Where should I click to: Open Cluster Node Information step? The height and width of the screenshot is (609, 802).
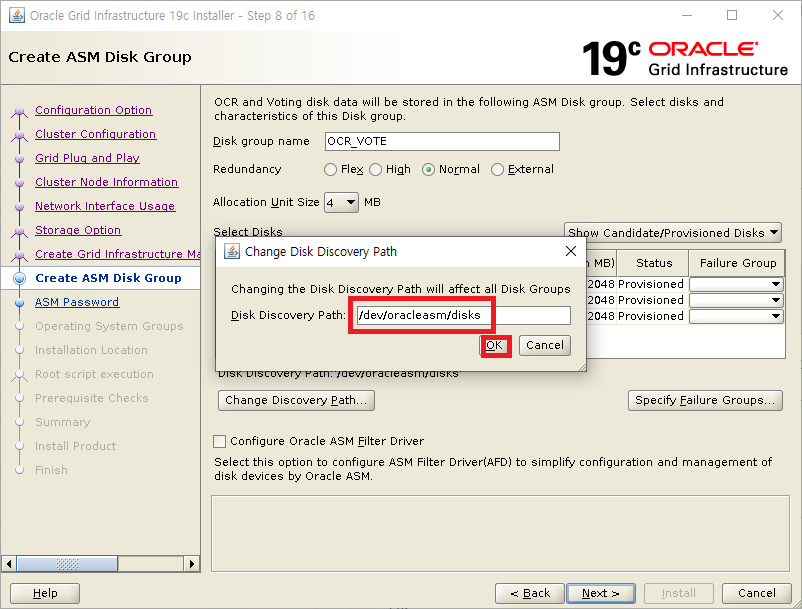click(106, 182)
